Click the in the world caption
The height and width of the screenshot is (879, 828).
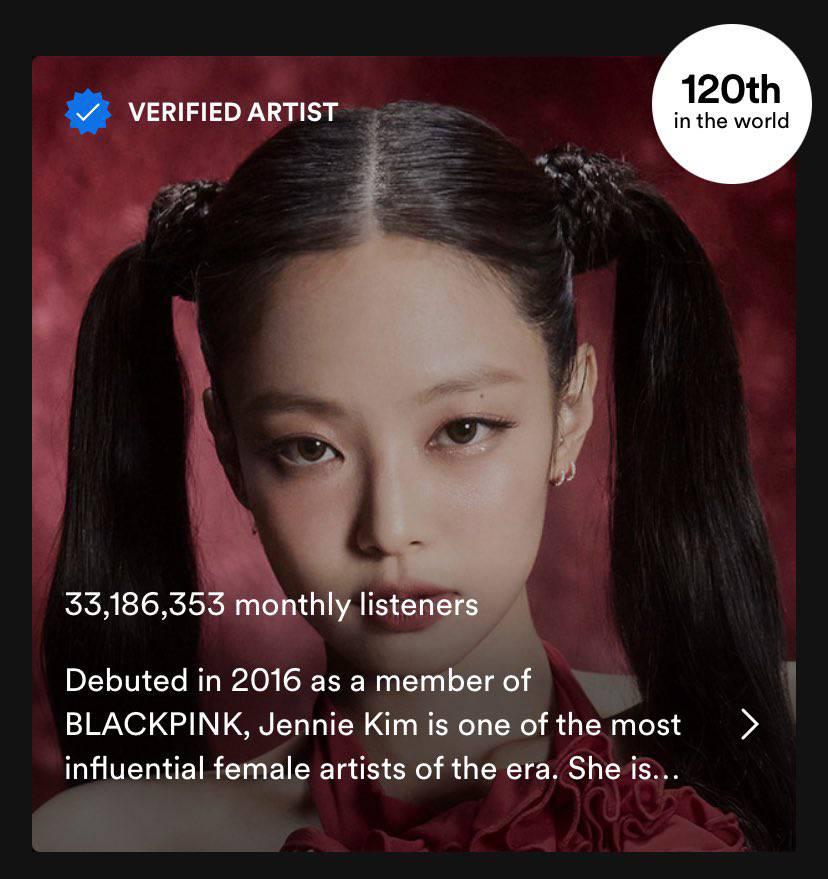732,121
